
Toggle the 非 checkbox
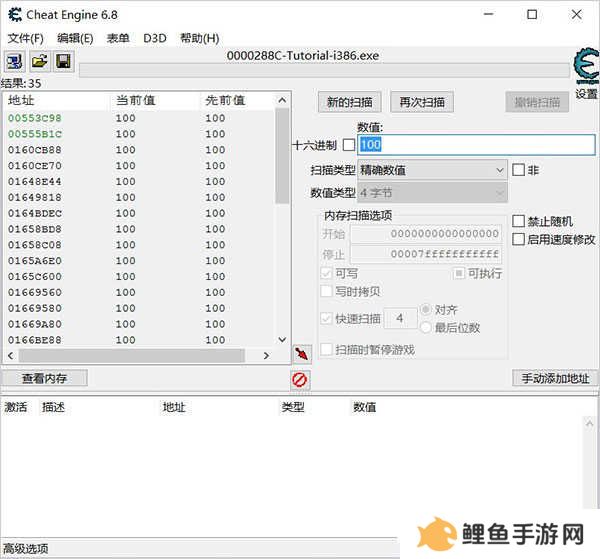(518, 170)
